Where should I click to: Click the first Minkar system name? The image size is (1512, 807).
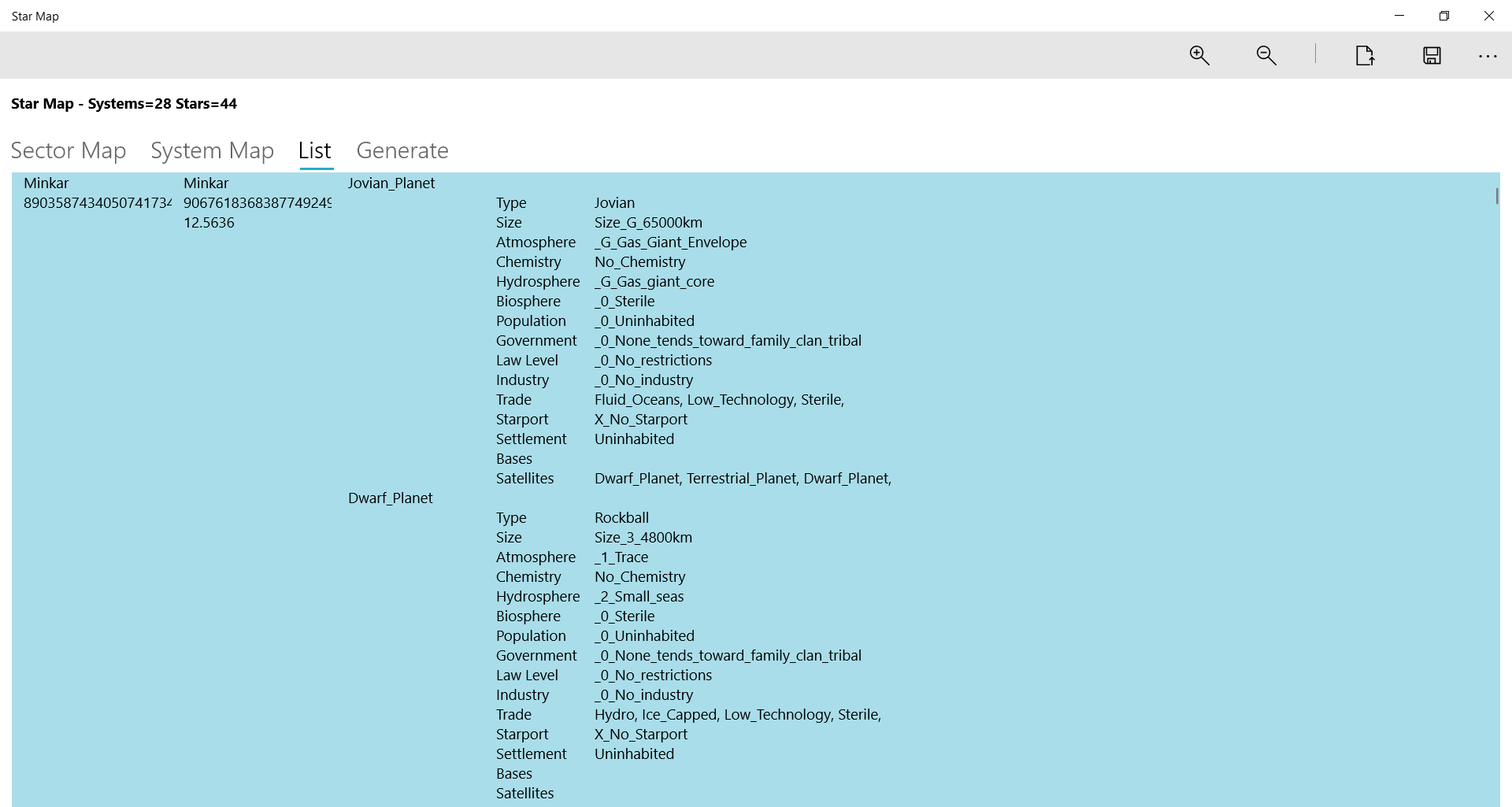(46, 183)
